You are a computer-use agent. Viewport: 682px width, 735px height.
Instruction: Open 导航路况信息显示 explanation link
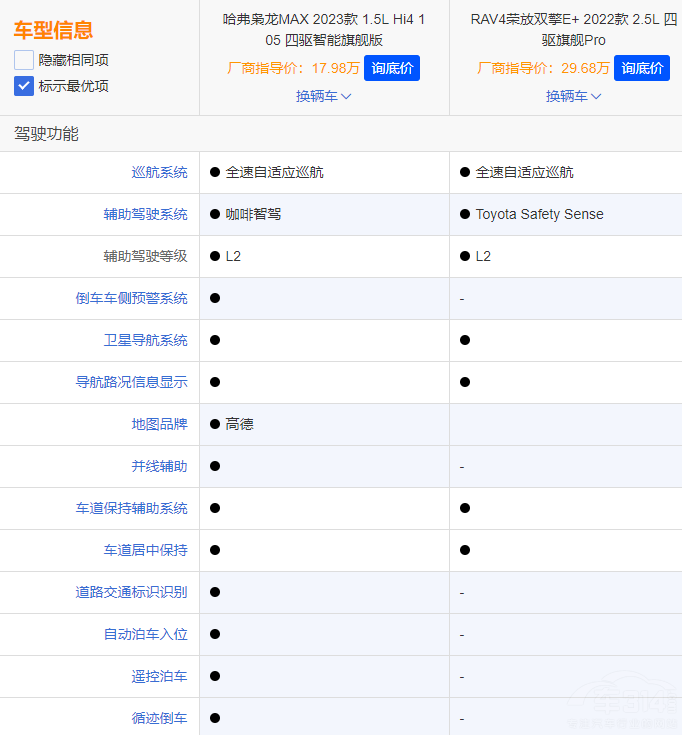click(x=131, y=382)
